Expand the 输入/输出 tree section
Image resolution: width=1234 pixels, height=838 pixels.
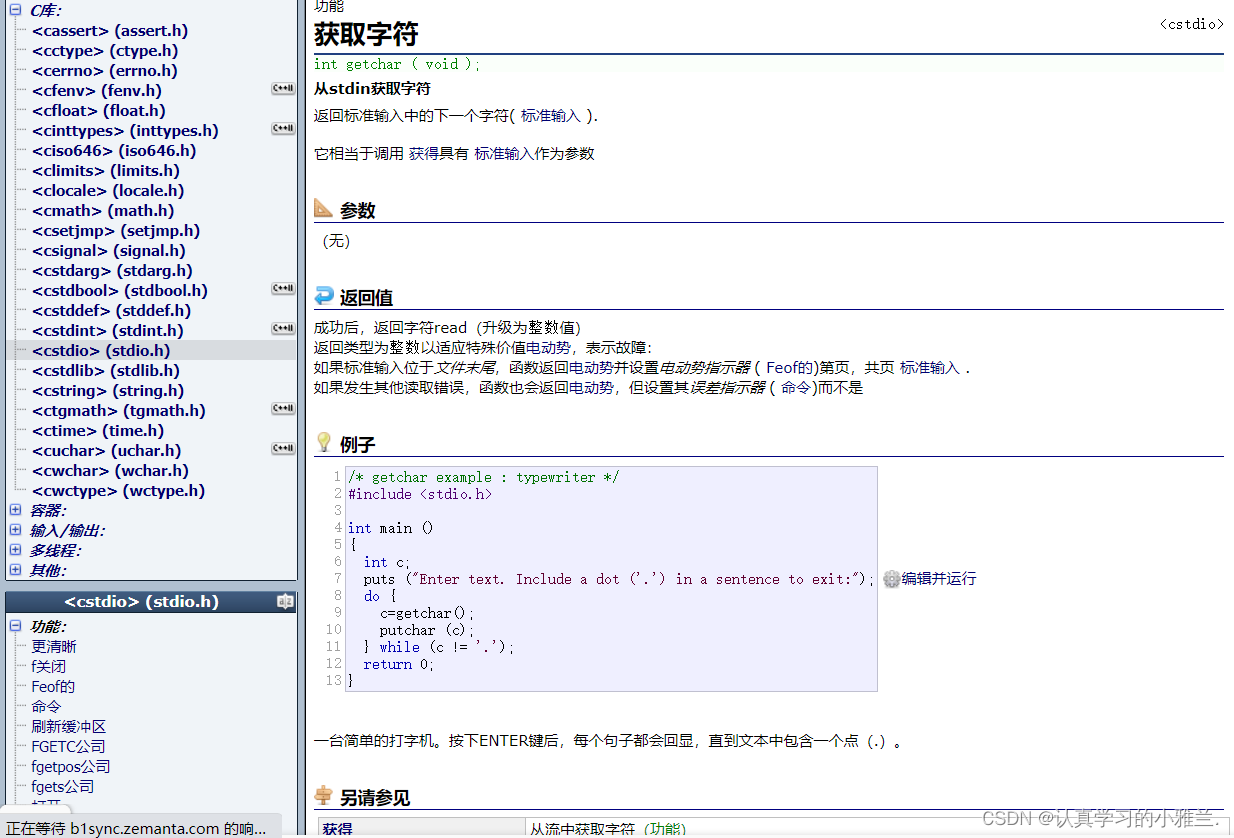(16, 530)
